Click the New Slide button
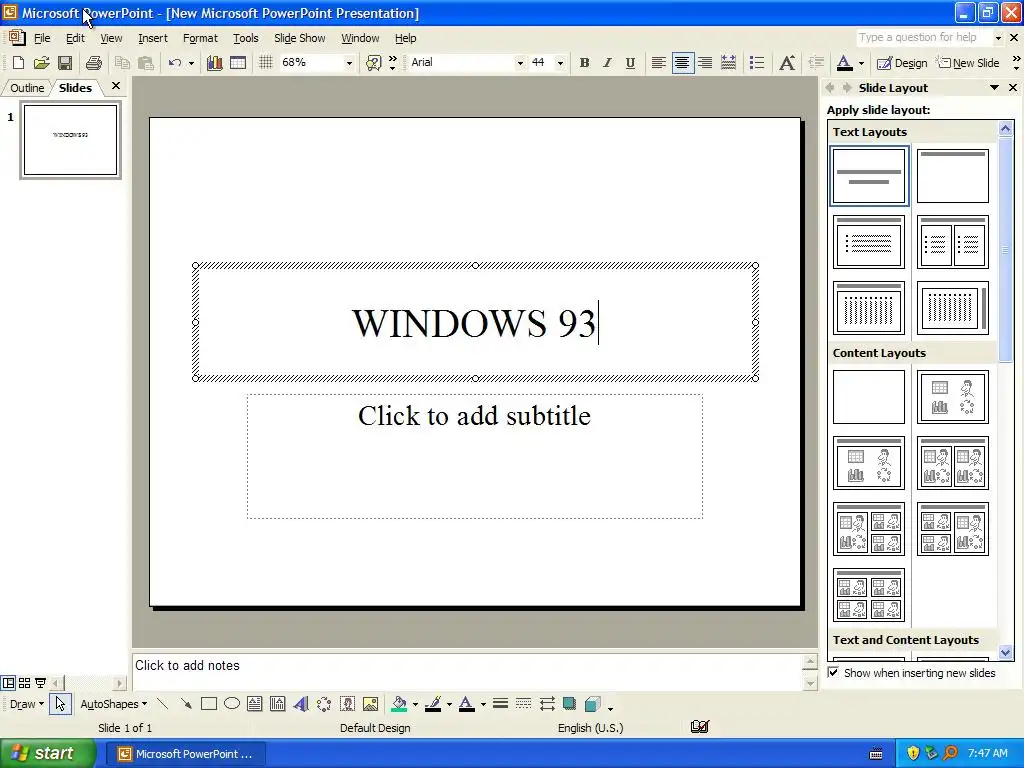1024x768 pixels. (968, 63)
